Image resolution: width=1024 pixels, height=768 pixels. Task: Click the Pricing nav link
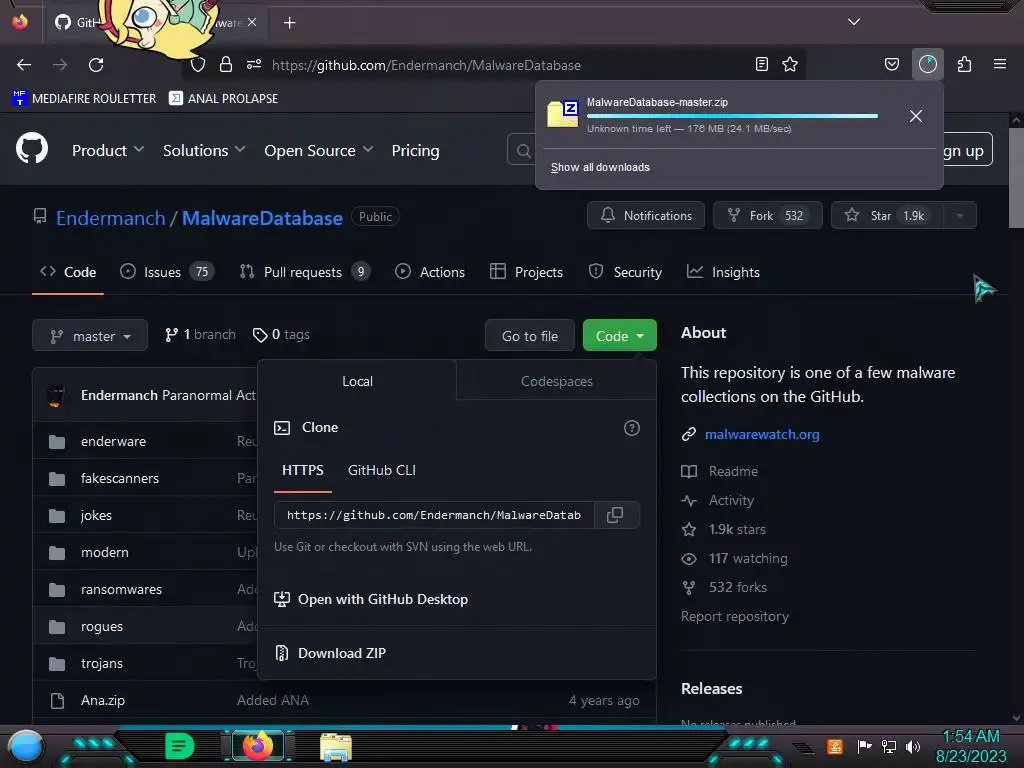[415, 150]
